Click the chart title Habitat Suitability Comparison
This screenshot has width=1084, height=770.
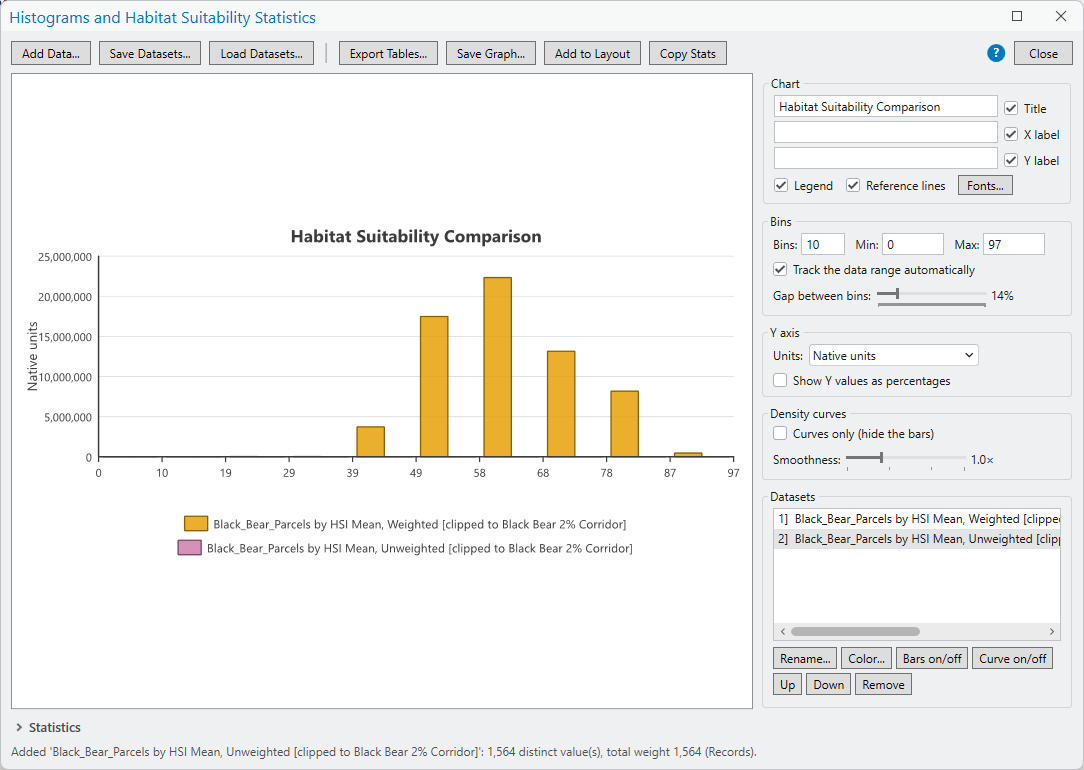[x=415, y=236]
